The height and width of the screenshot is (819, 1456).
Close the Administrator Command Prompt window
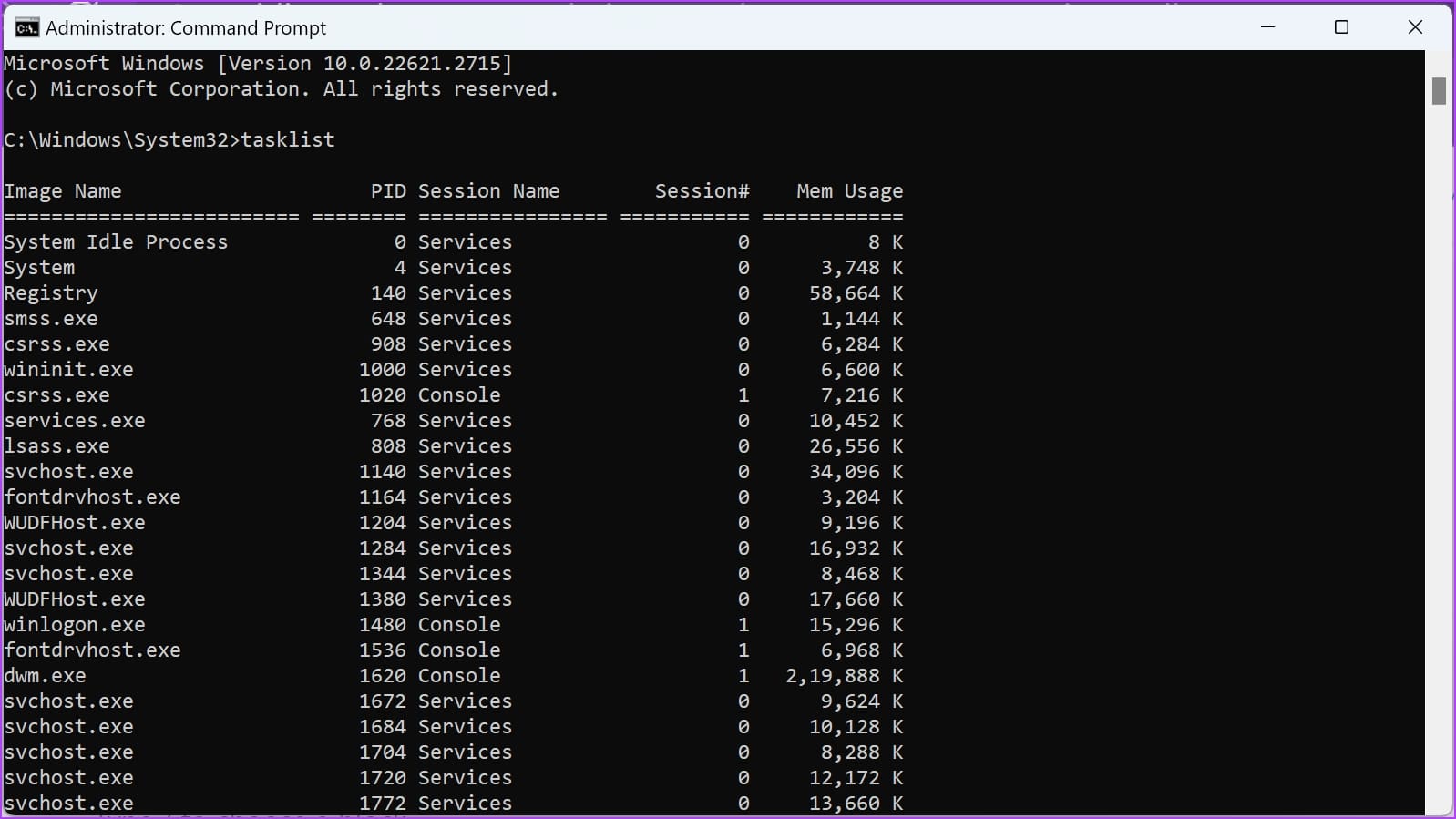tap(1415, 27)
